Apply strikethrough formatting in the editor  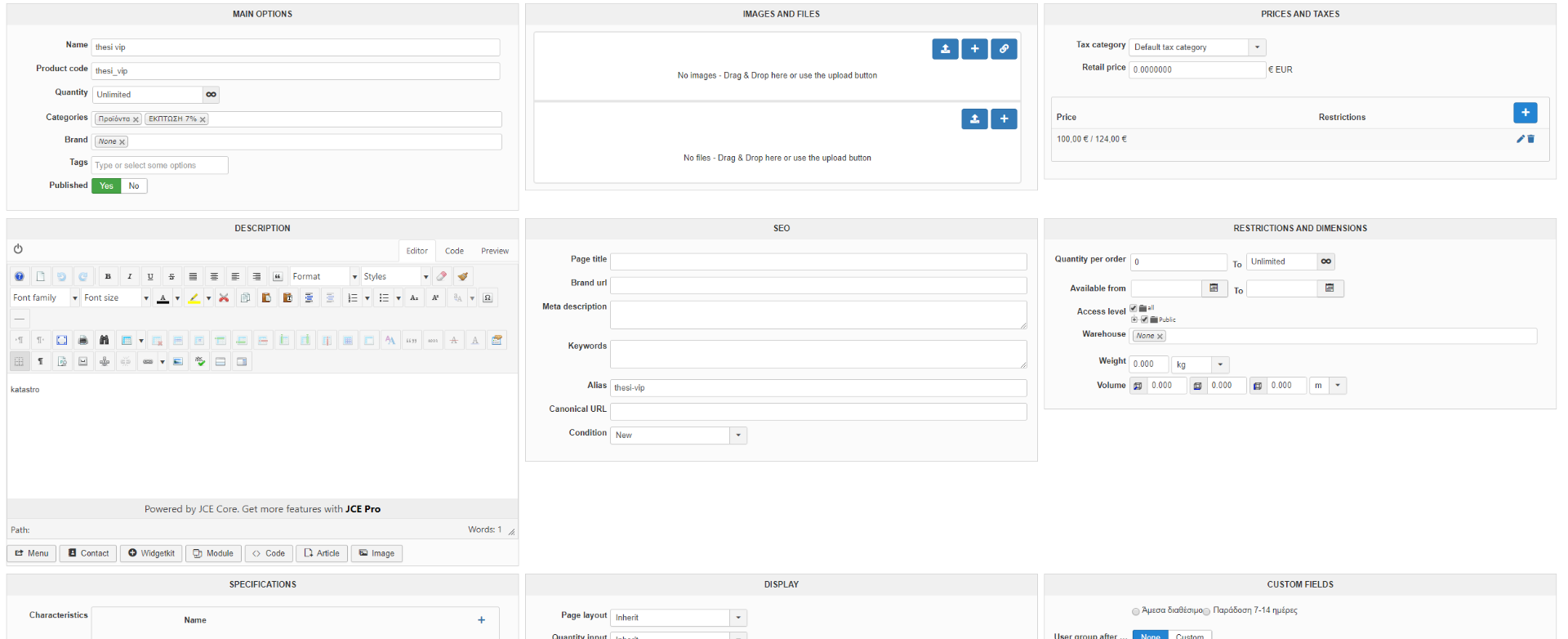coord(171,276)
